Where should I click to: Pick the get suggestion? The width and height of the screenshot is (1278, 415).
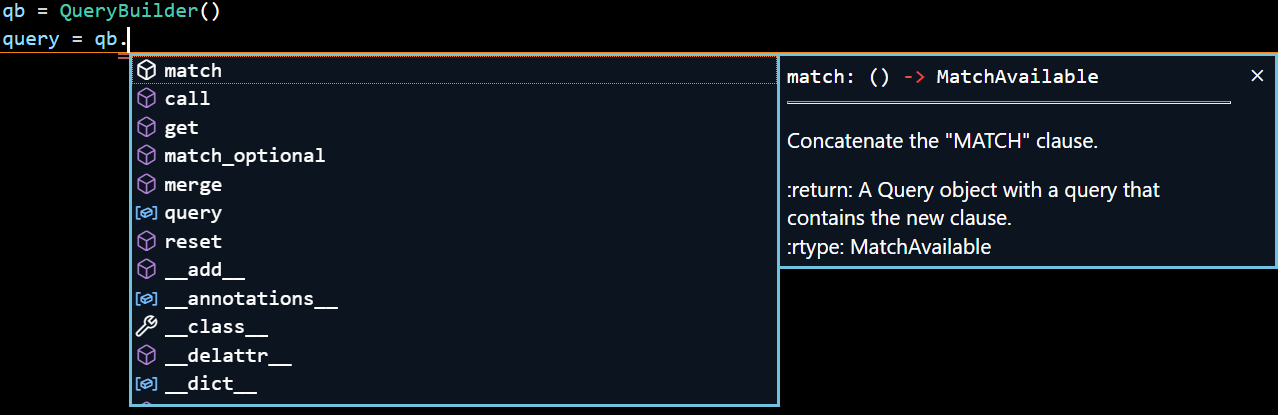click(x=182, y=128)
